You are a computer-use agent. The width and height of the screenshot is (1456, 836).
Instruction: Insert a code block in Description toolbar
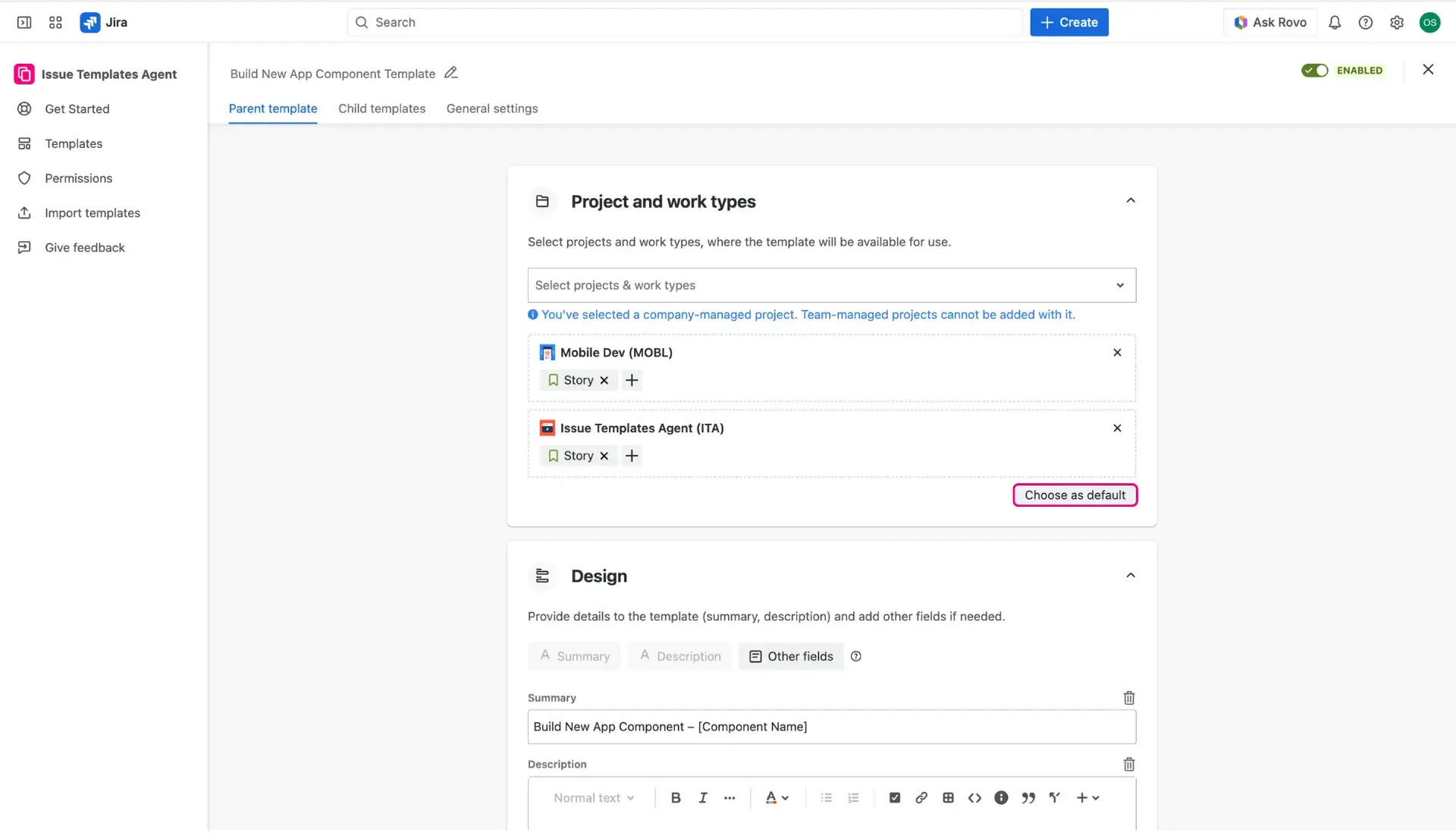tap(974, 797)
